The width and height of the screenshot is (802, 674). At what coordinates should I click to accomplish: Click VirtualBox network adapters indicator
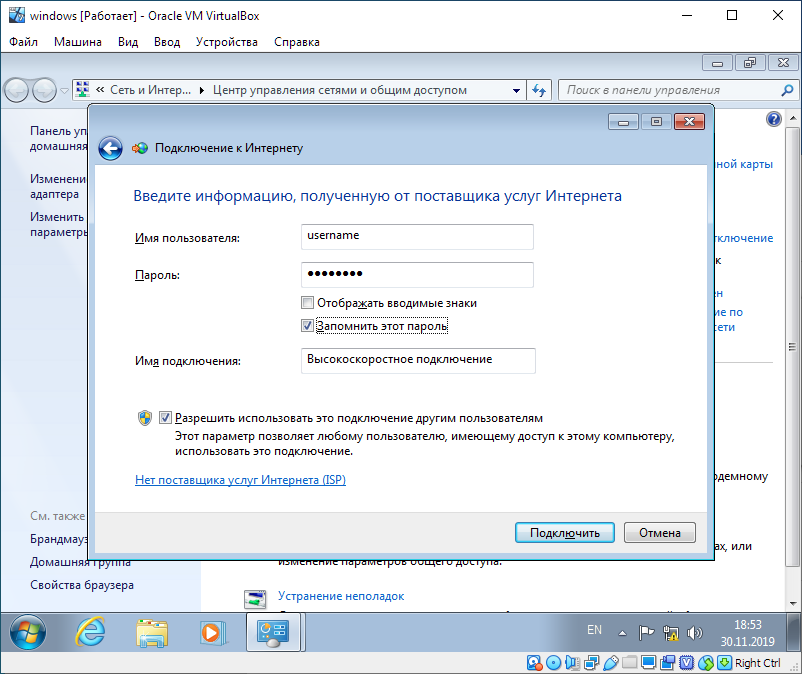[591, 663]
